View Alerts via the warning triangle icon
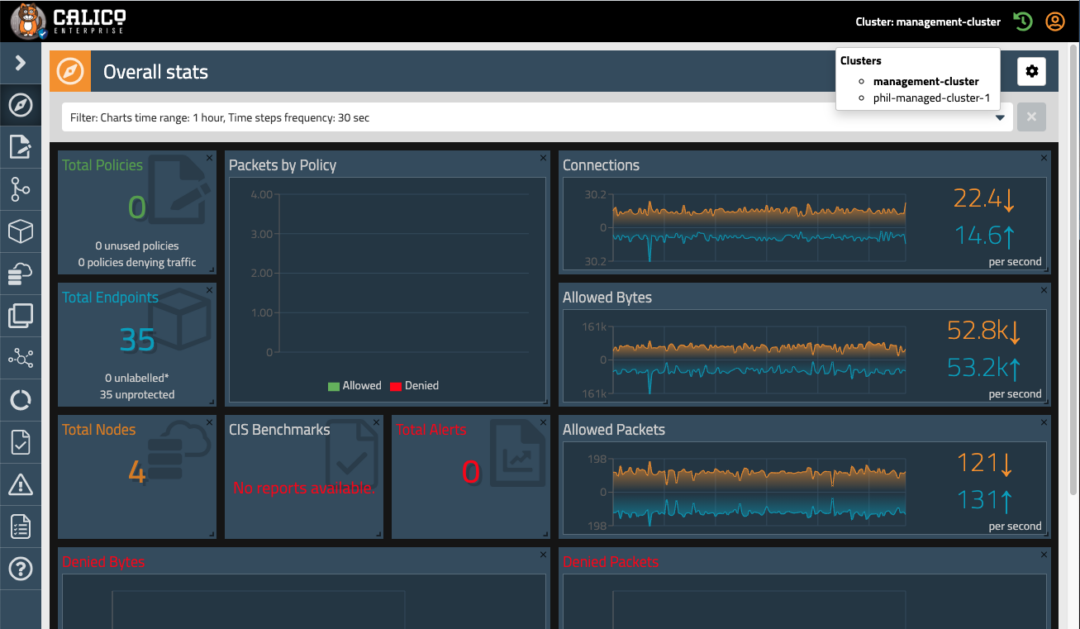This screenshot has height=629, width=1080. [21, 484]
